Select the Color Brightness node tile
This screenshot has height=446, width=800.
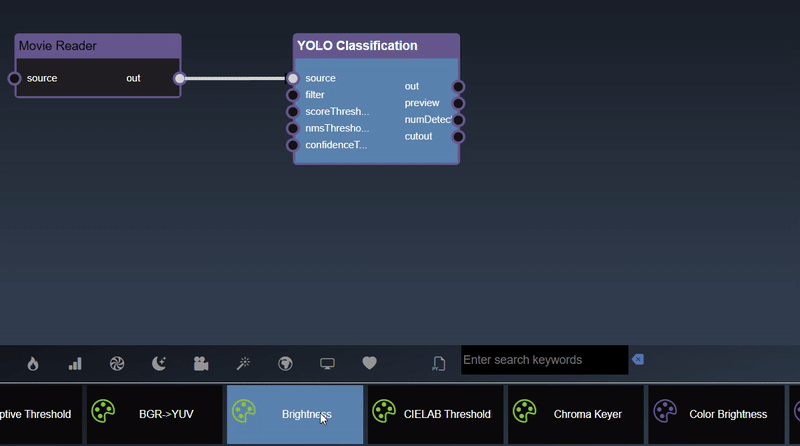tap(714, 414)
